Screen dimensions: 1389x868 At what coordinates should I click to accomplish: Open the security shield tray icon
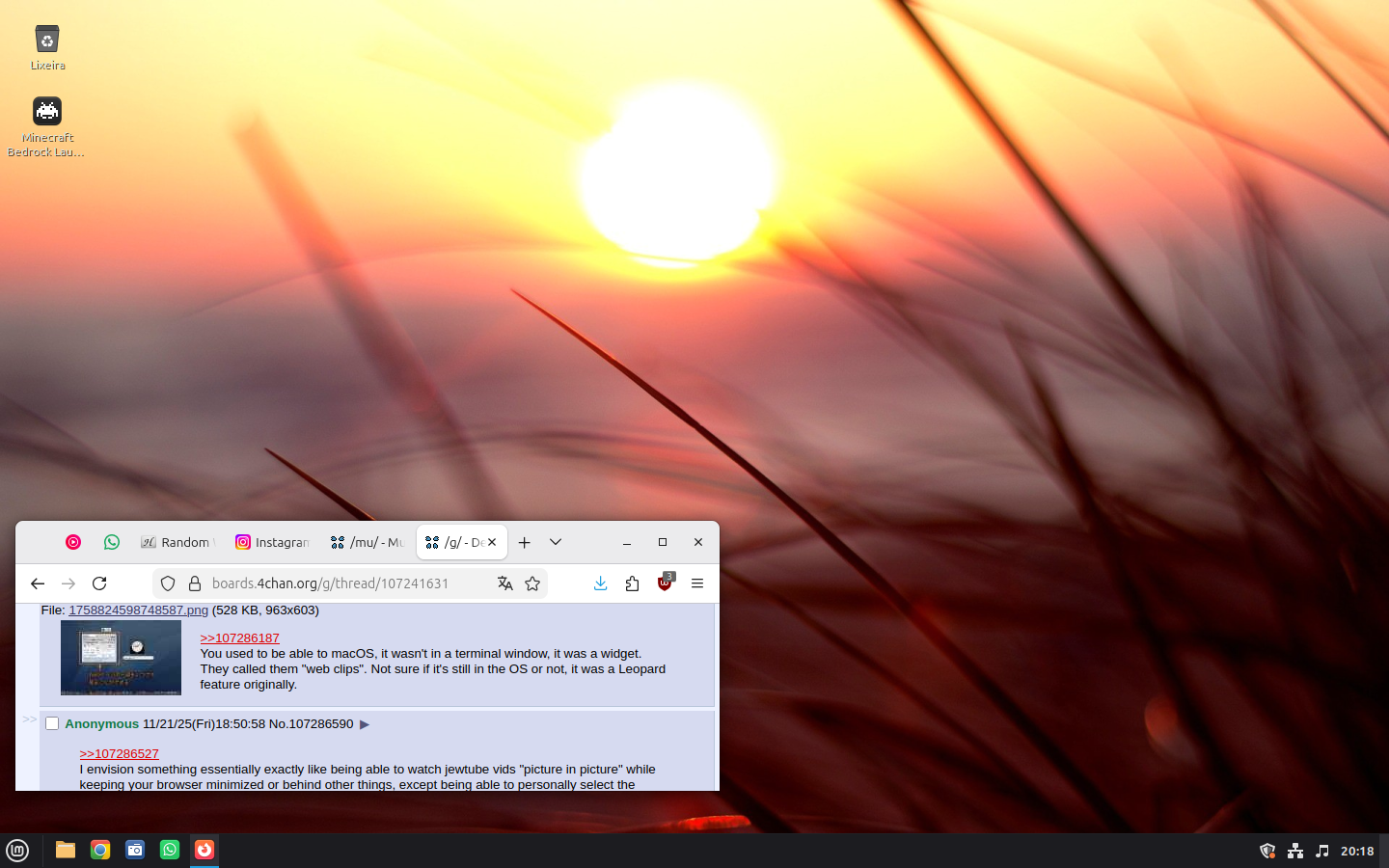pos(1267,851)
